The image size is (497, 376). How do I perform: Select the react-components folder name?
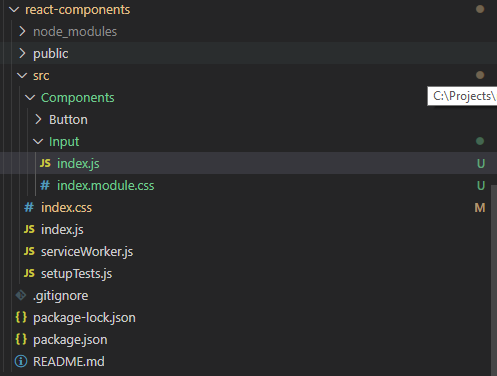tap(78, 10)
